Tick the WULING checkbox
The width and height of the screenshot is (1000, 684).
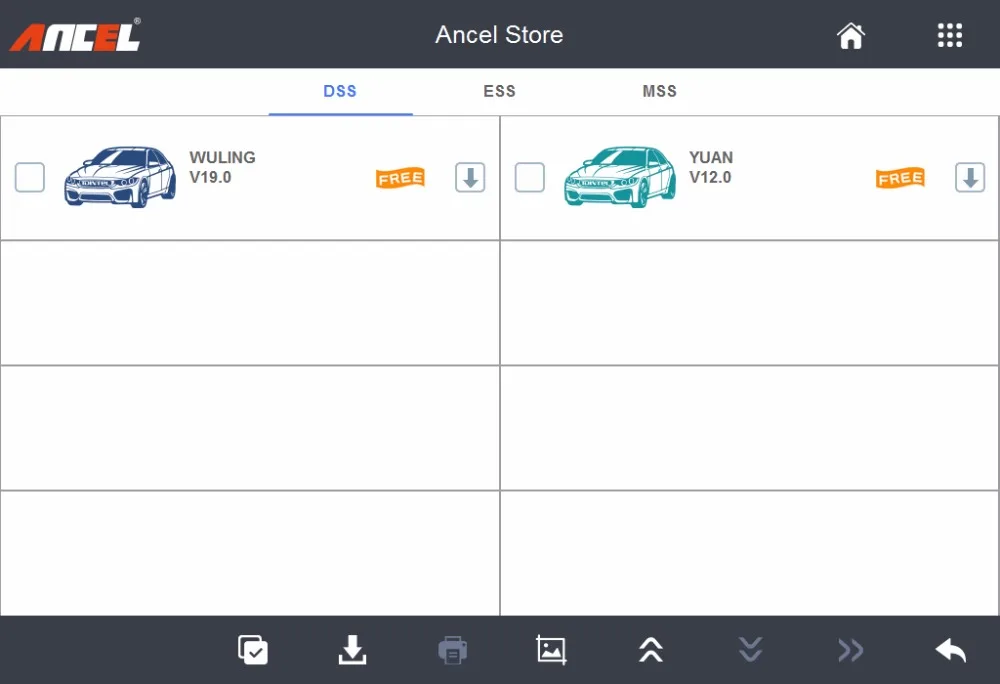click(x=29, y=177)
